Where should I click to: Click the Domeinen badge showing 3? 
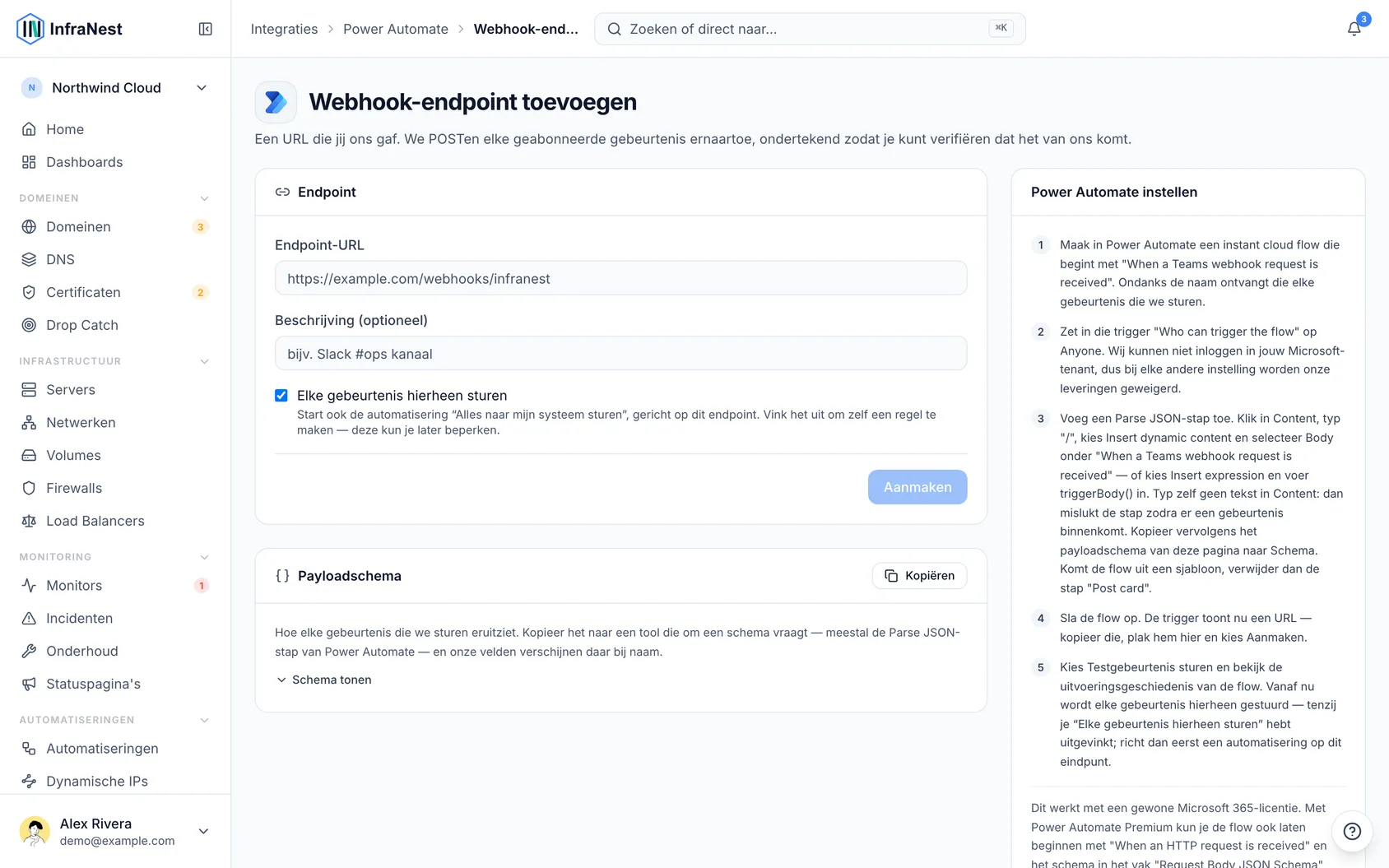pyautogui.click(x=200, y=227)
